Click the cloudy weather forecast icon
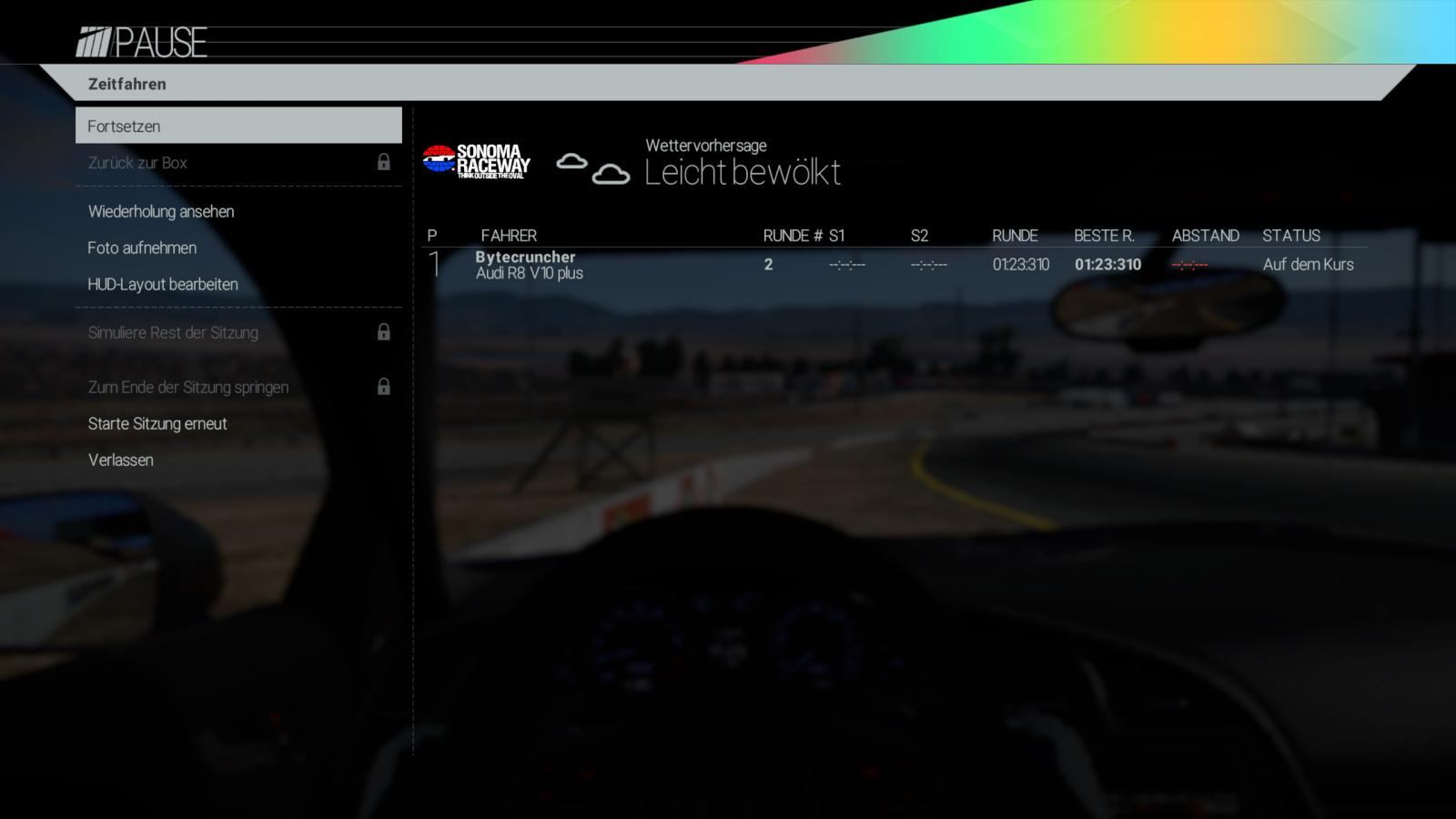The height and width of the screenshot is (819, 1456). [x=593, y=168]
